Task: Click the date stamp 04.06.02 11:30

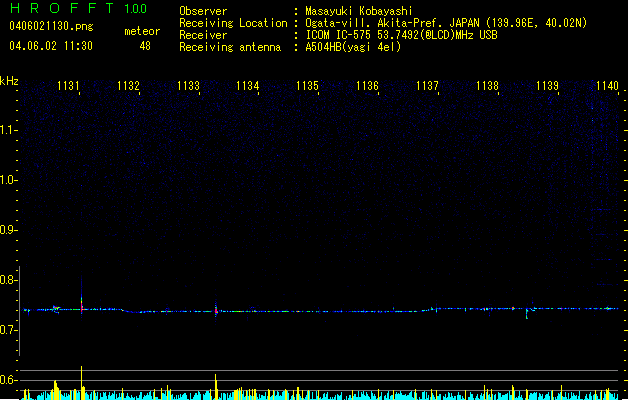Action: click(51, 46)
